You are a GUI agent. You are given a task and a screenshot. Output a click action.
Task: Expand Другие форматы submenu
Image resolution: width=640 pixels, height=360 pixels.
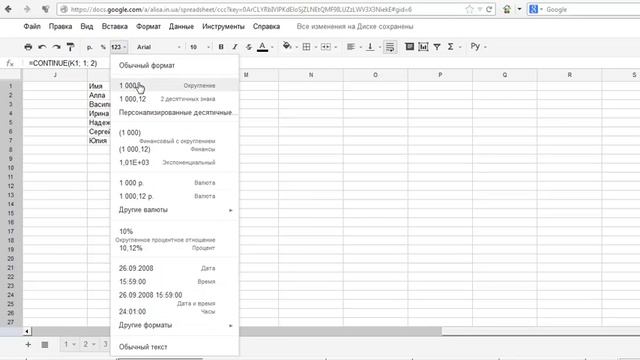[x=175, y=325]
